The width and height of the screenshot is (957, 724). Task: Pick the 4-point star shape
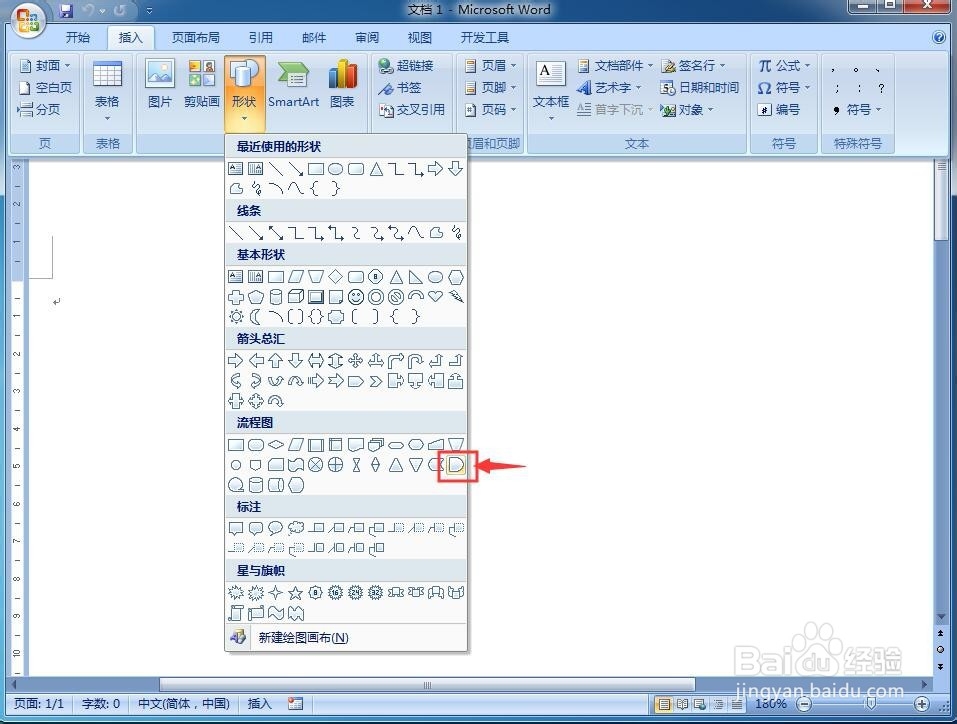276,592
